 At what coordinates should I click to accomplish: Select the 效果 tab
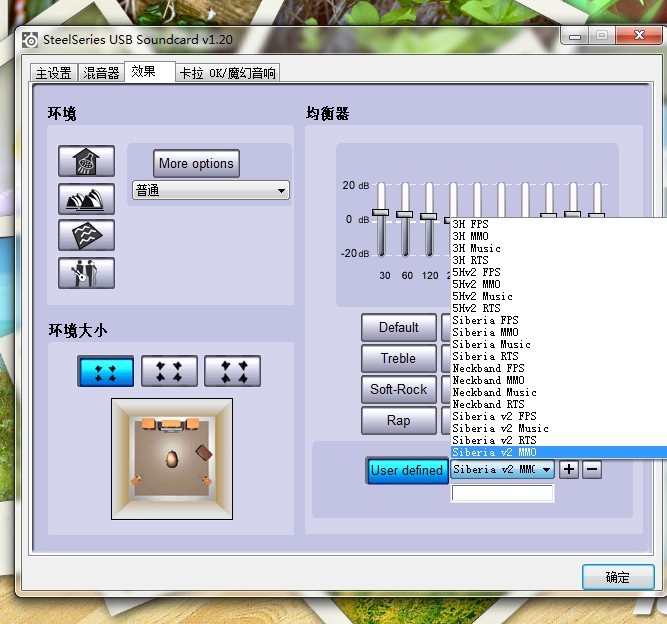[x=150, y=71]
